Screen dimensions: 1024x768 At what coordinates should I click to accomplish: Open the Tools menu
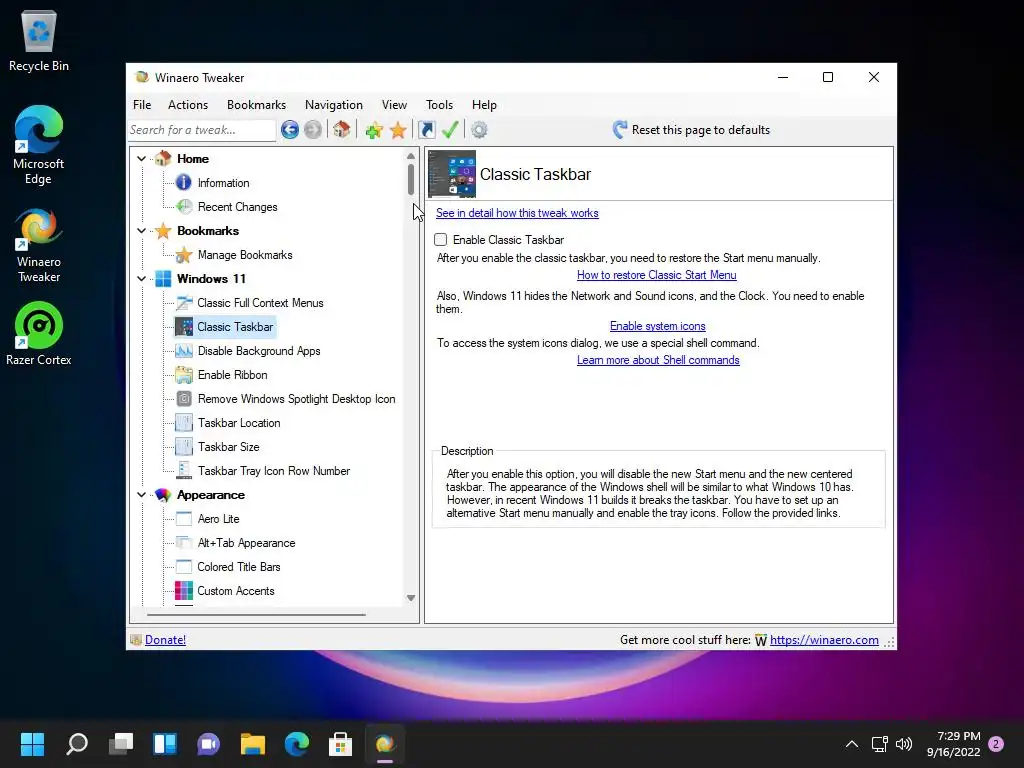(440, 104)
